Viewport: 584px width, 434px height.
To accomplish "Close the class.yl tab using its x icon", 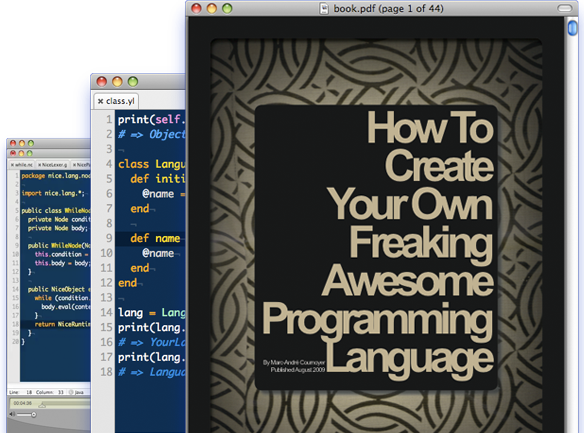I will 100,101.
